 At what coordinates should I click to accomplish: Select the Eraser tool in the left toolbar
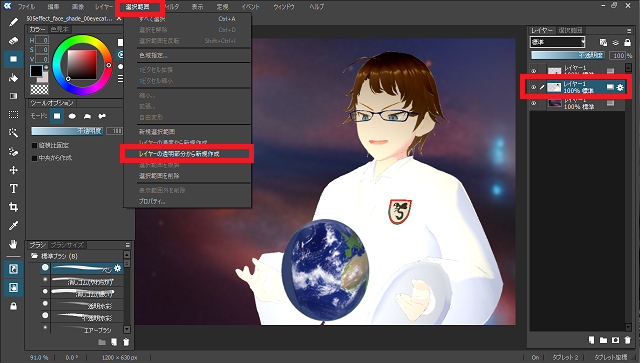click(x=13, y=40)
